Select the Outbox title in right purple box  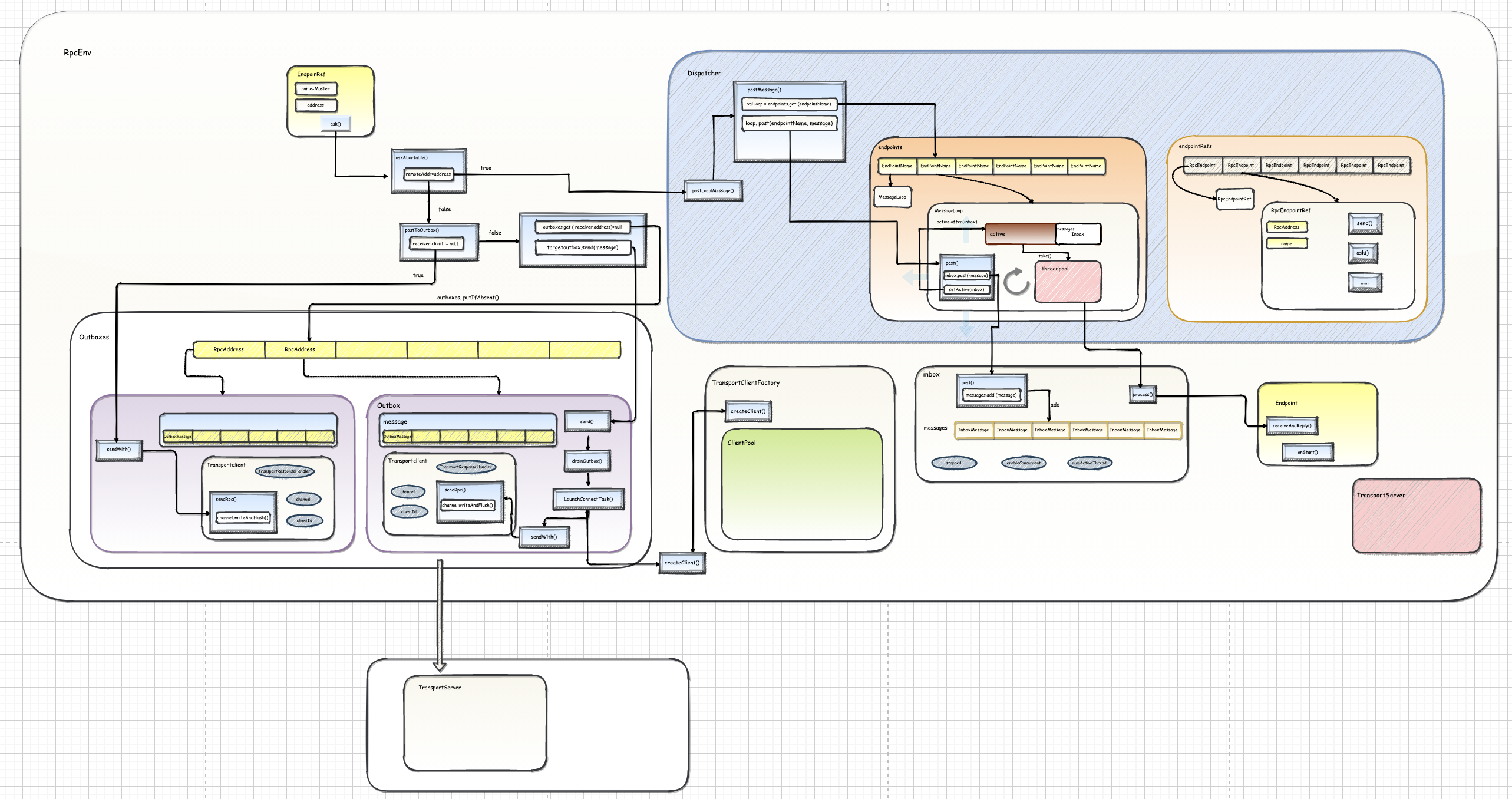[x=388, y=405]
